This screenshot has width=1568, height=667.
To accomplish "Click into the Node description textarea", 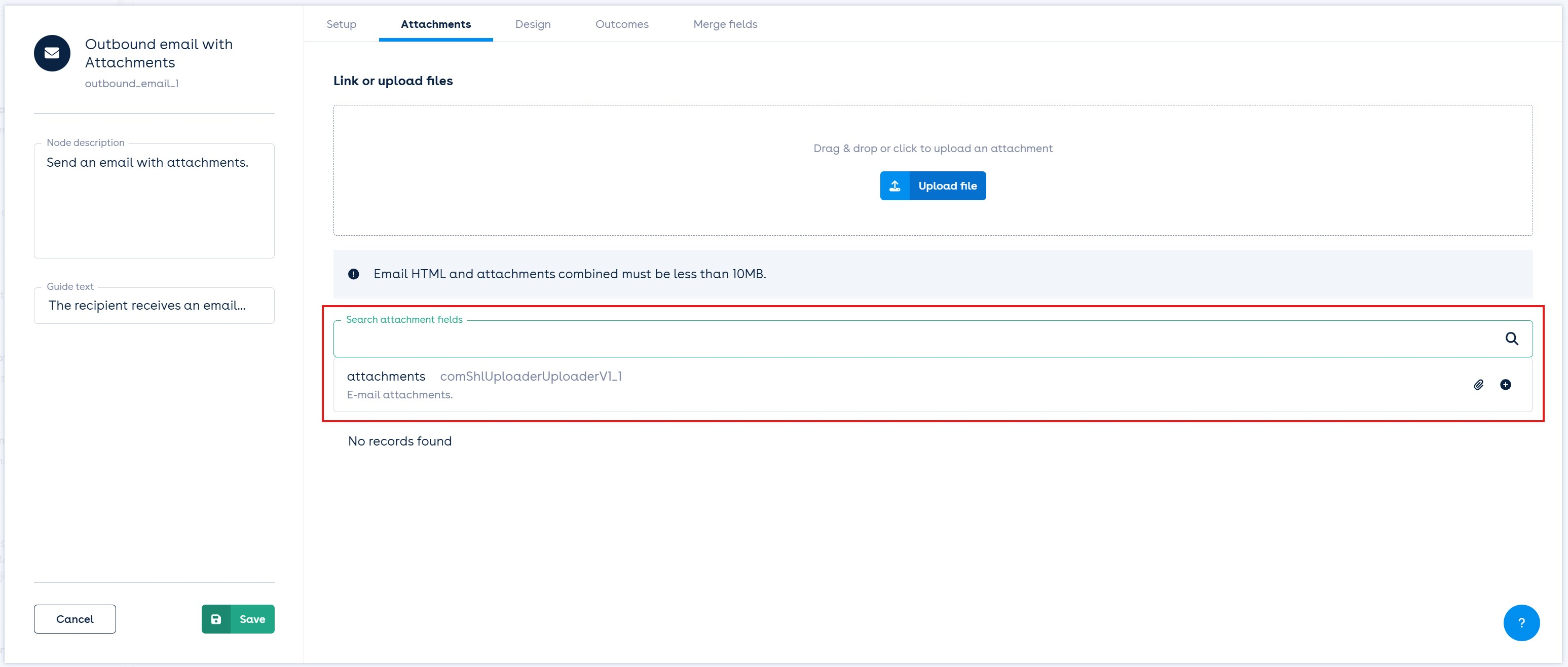I will tap(154, 201).
